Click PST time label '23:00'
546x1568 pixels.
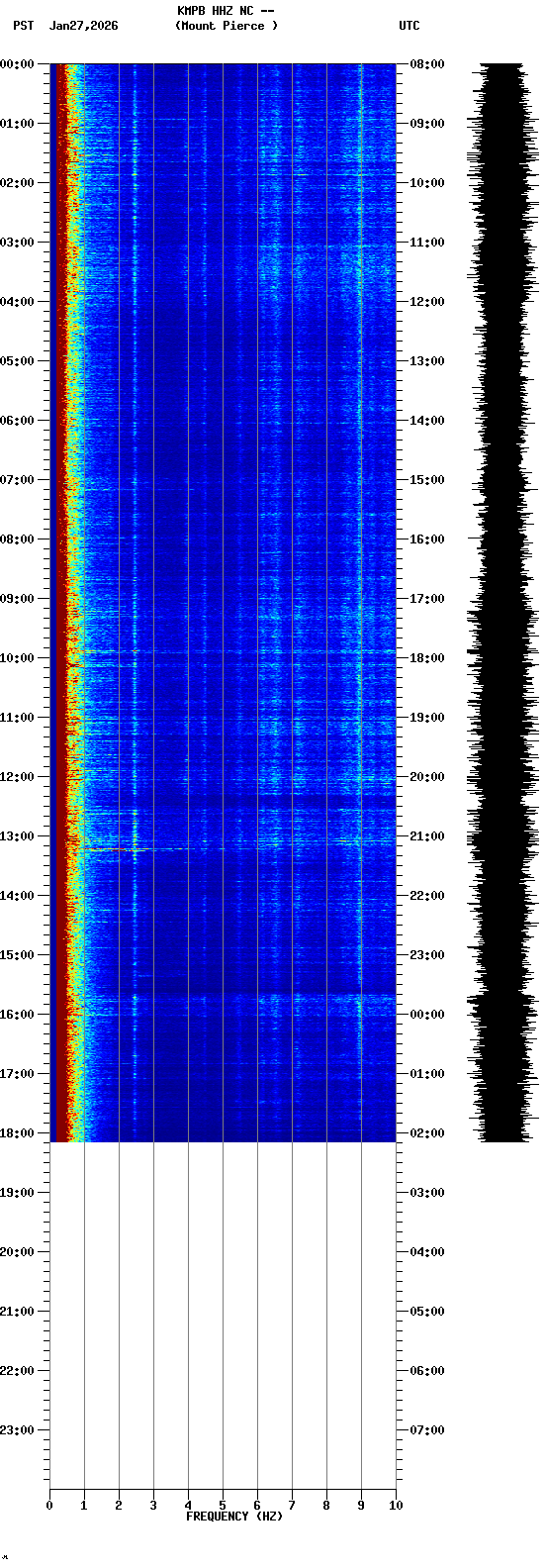tap(17, 1430)
